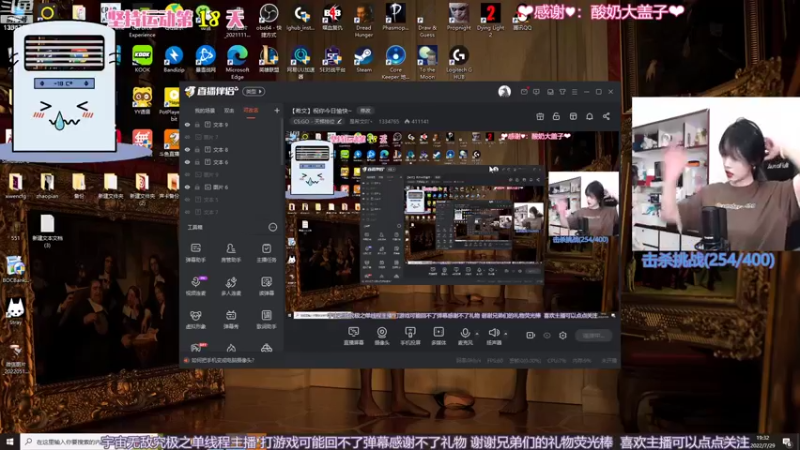
Task: Select the highlighted red scene tab
Action: coord(251,110)
